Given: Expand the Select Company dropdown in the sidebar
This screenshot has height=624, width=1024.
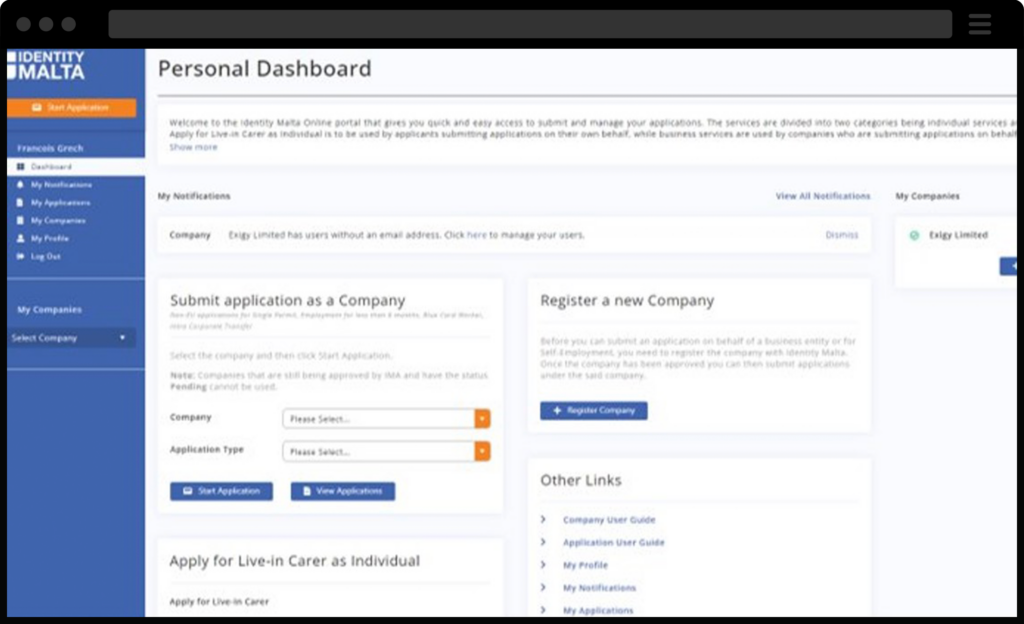Looking at the screenshot, I should (x=72, y=338).
